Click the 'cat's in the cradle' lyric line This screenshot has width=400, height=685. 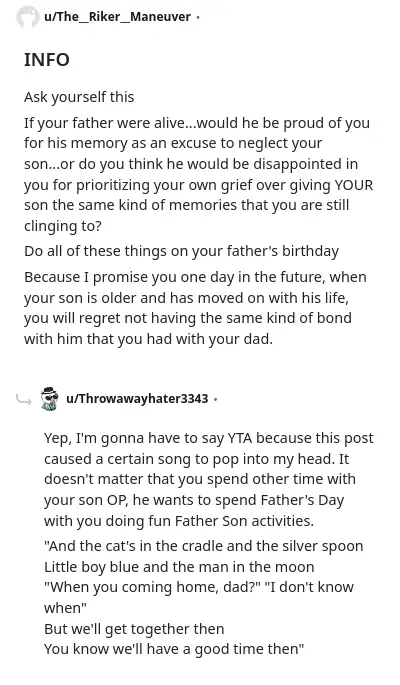(x=203, y=546)
